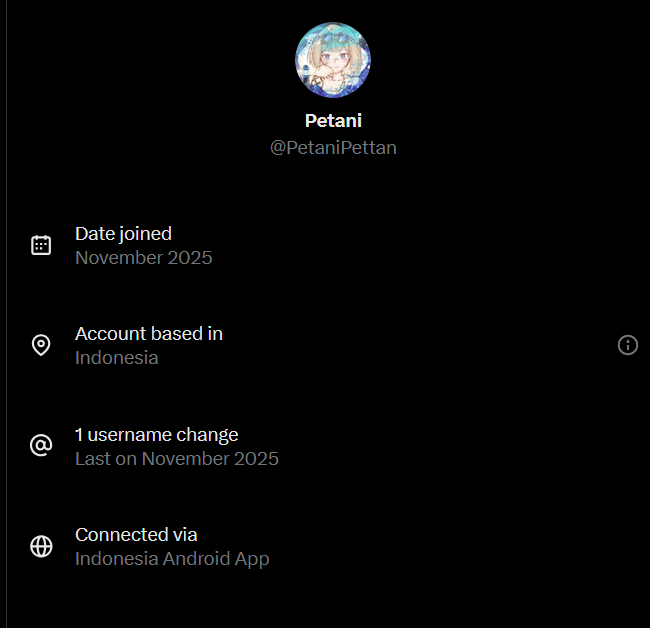This screenshot has width=650, height=628.
Task: Click 'Indonesia Android App' text
Action: pos(172,559)
